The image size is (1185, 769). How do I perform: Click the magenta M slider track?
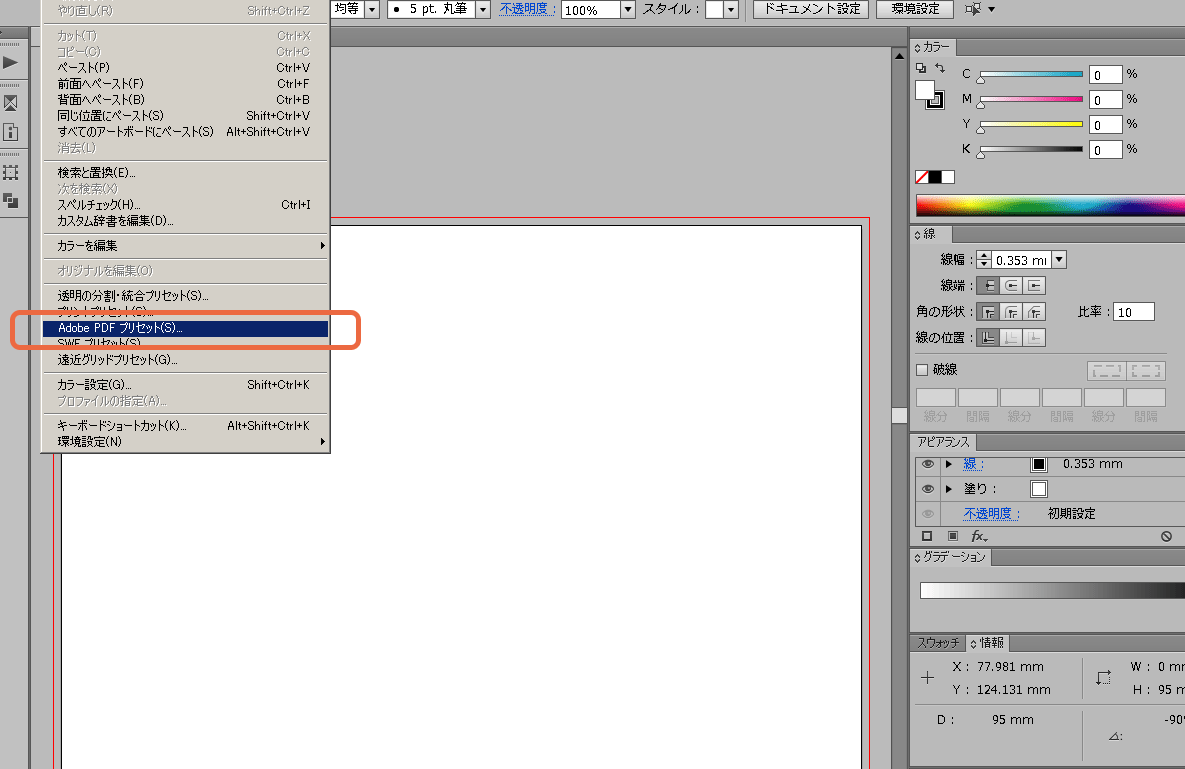pos(1032,99)
